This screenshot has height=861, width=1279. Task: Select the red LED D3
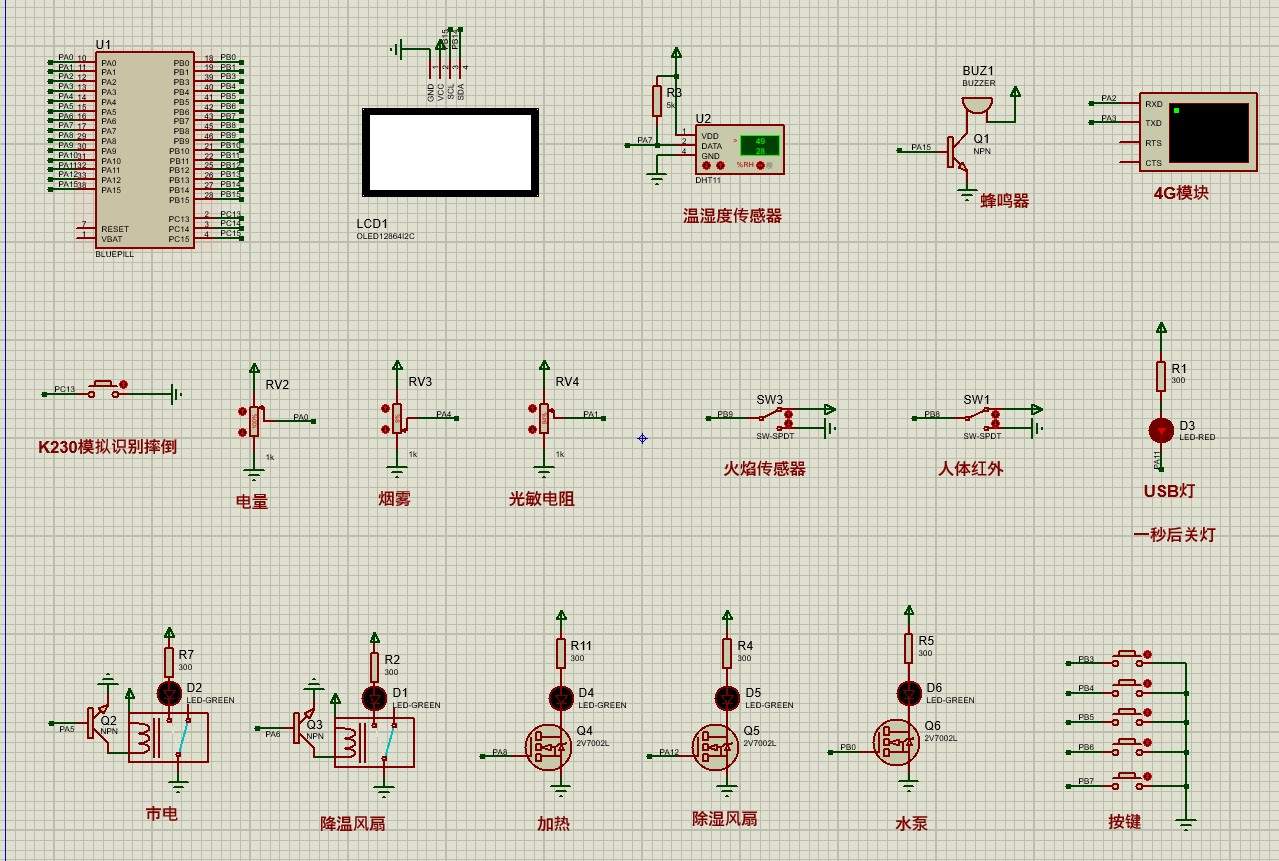coord(1161,430)
